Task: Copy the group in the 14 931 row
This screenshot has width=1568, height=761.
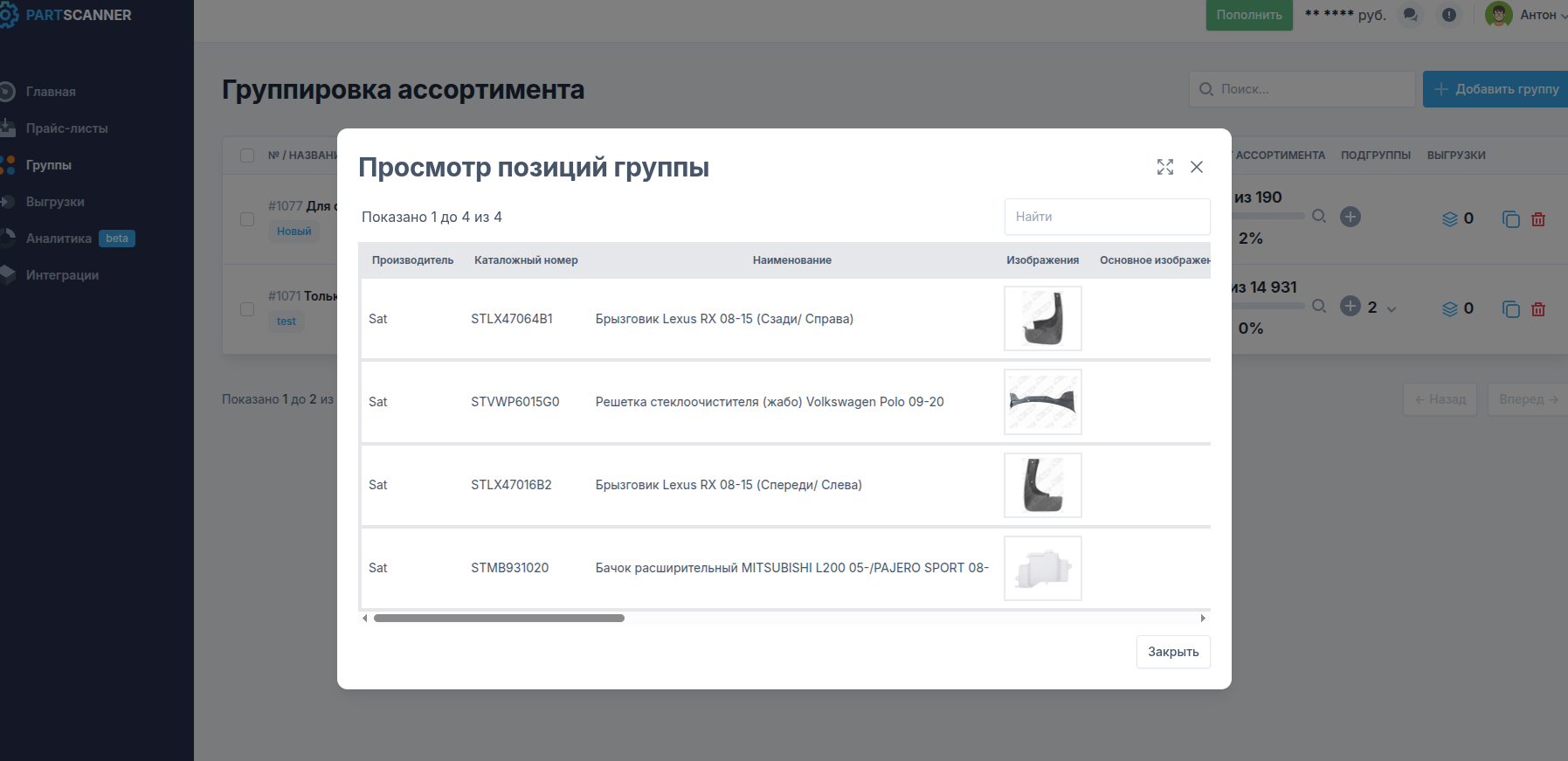Action: pyautogui.click(x=1511, y=309)
